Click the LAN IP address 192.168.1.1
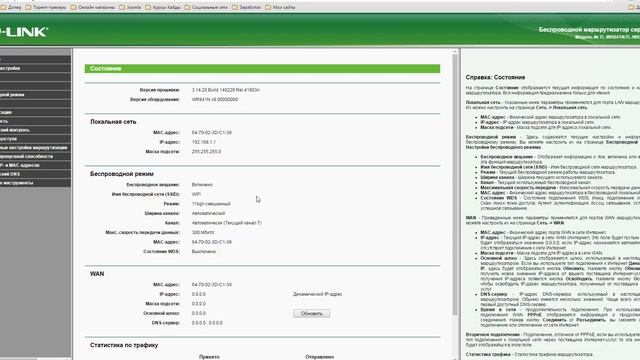The width and height of the screenshot is (640, 360). [204, 142]
